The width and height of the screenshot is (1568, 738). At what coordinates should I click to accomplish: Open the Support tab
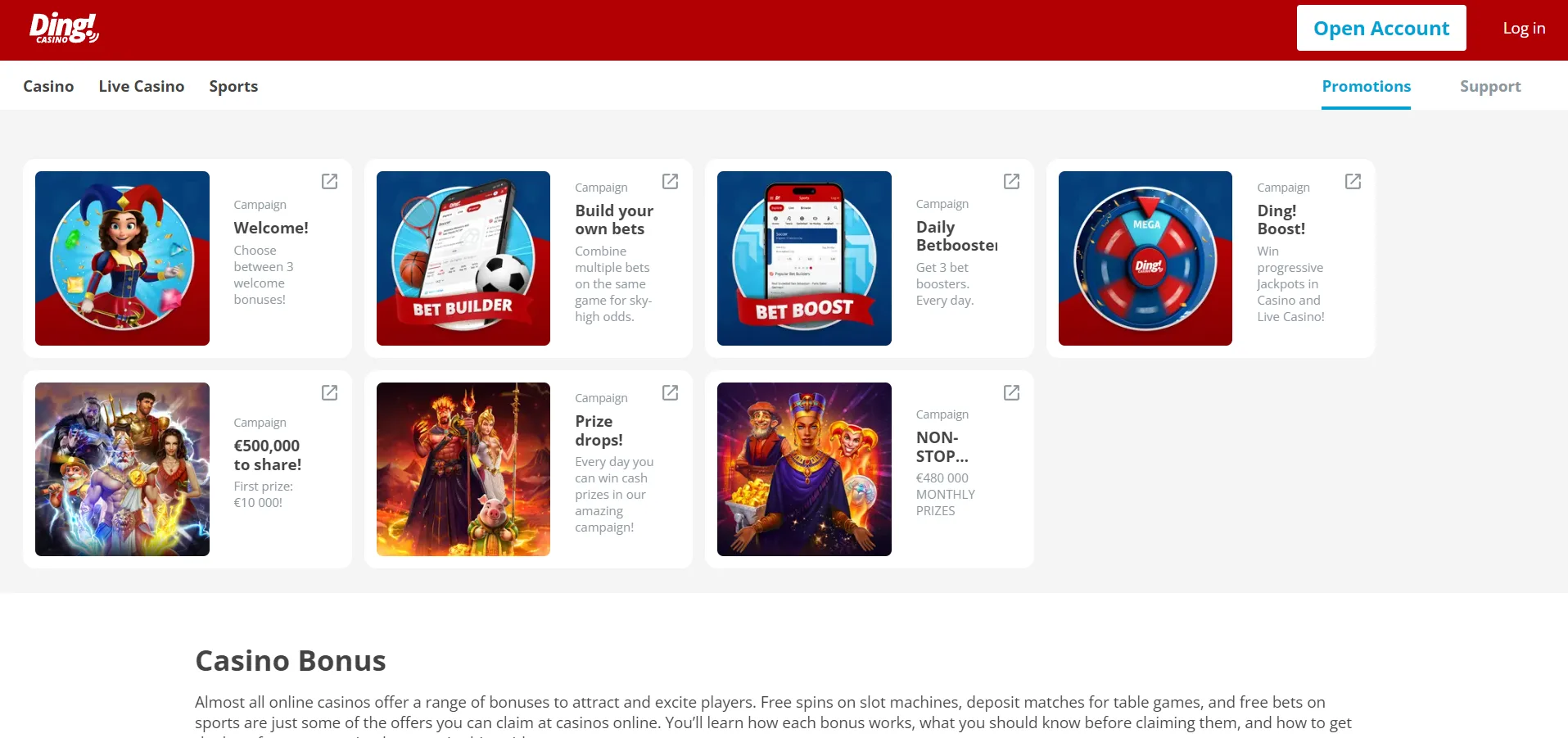[x=1490, y=86]
